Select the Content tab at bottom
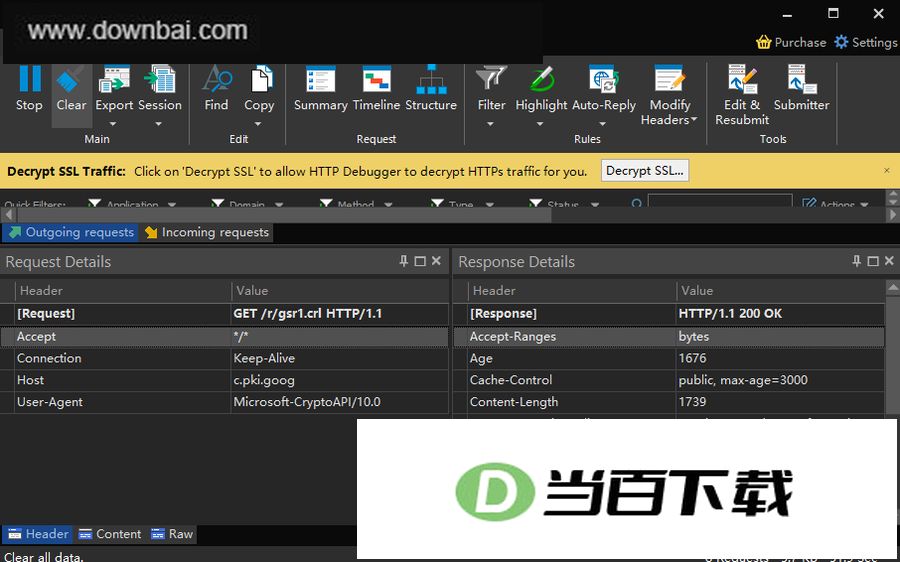This screenshot has height=562, width=900. [x=110, y=534]
